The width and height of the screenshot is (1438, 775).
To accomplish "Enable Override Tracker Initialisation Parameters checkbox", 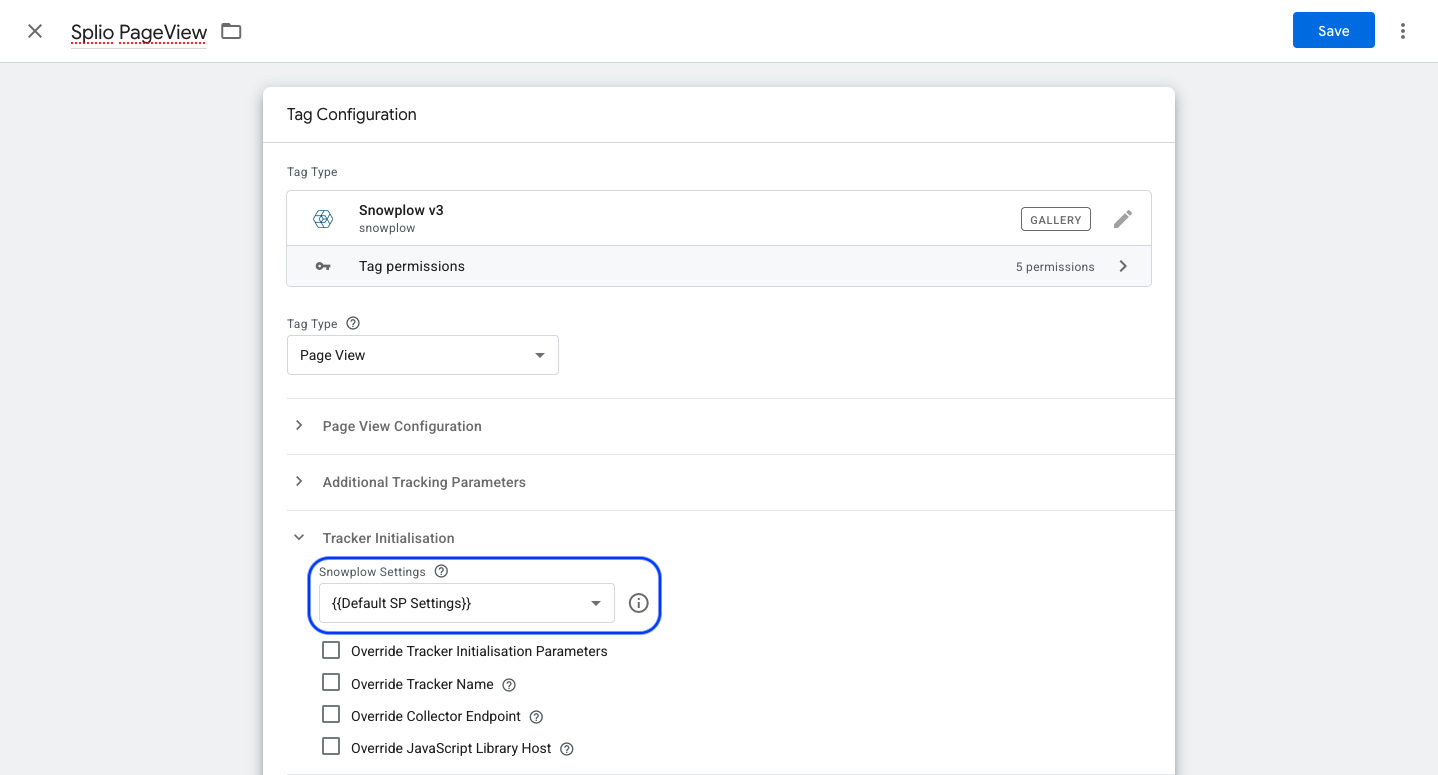I will tap(331, 650).
